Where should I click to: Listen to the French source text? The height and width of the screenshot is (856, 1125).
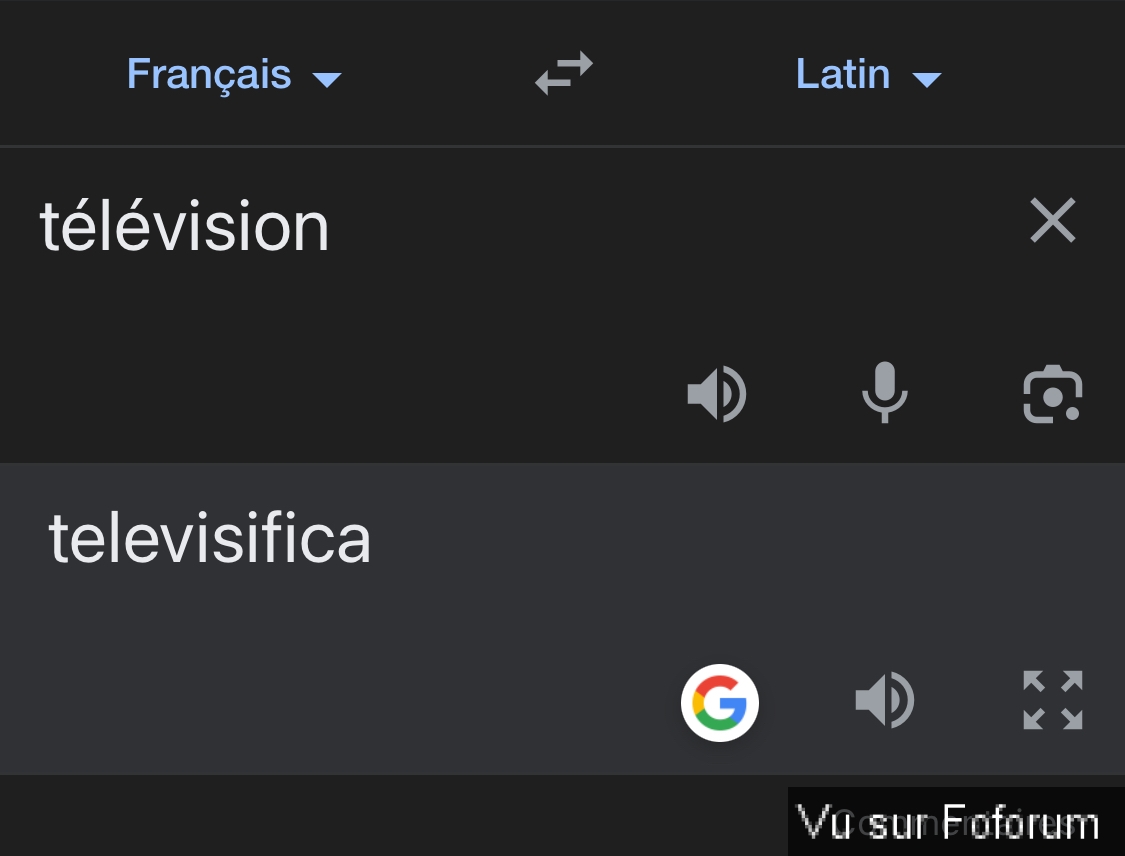click(717, 393)
